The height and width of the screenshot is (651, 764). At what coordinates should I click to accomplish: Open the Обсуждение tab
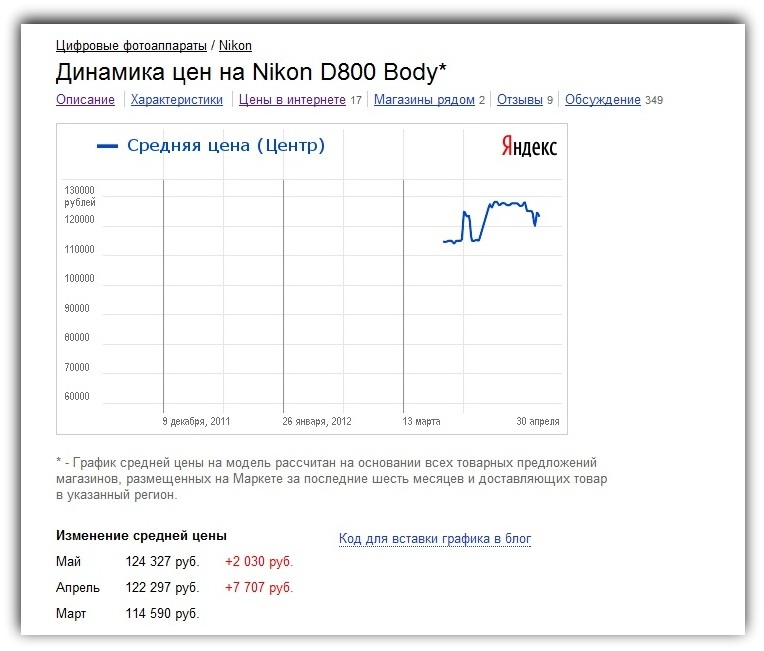(x=602, y=99)
